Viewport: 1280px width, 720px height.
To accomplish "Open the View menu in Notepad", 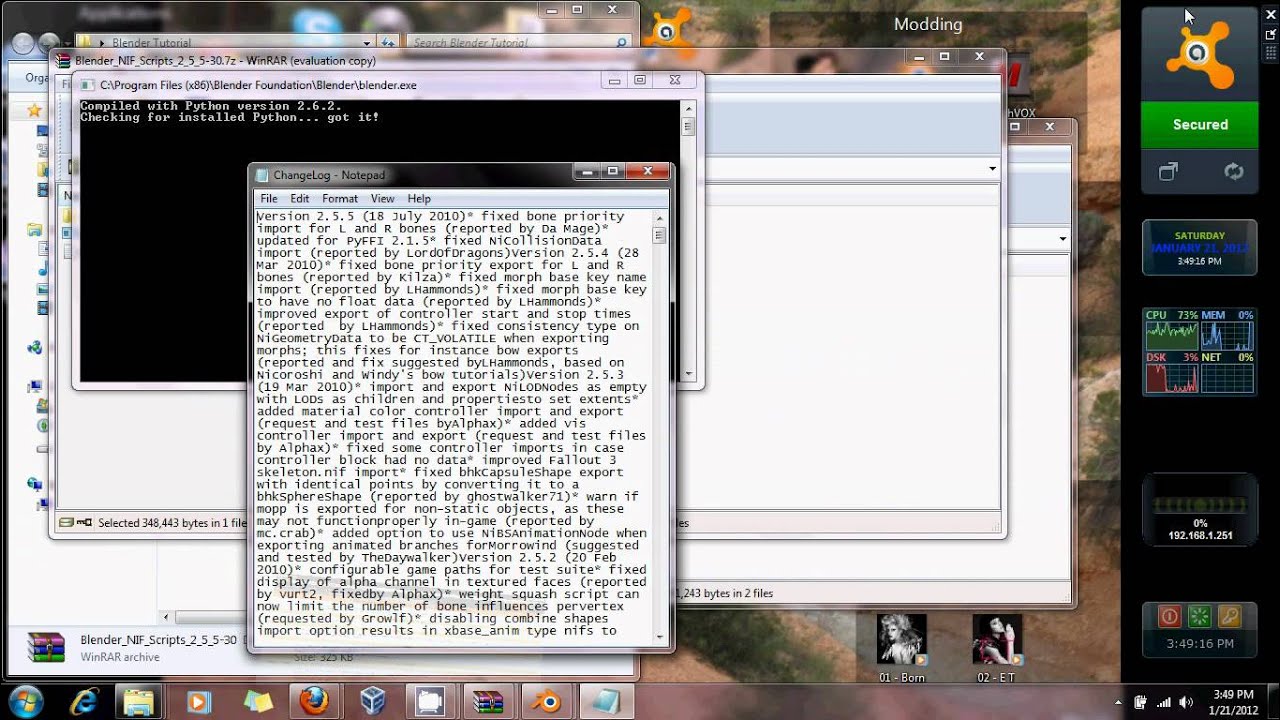I will coord(383,199).
